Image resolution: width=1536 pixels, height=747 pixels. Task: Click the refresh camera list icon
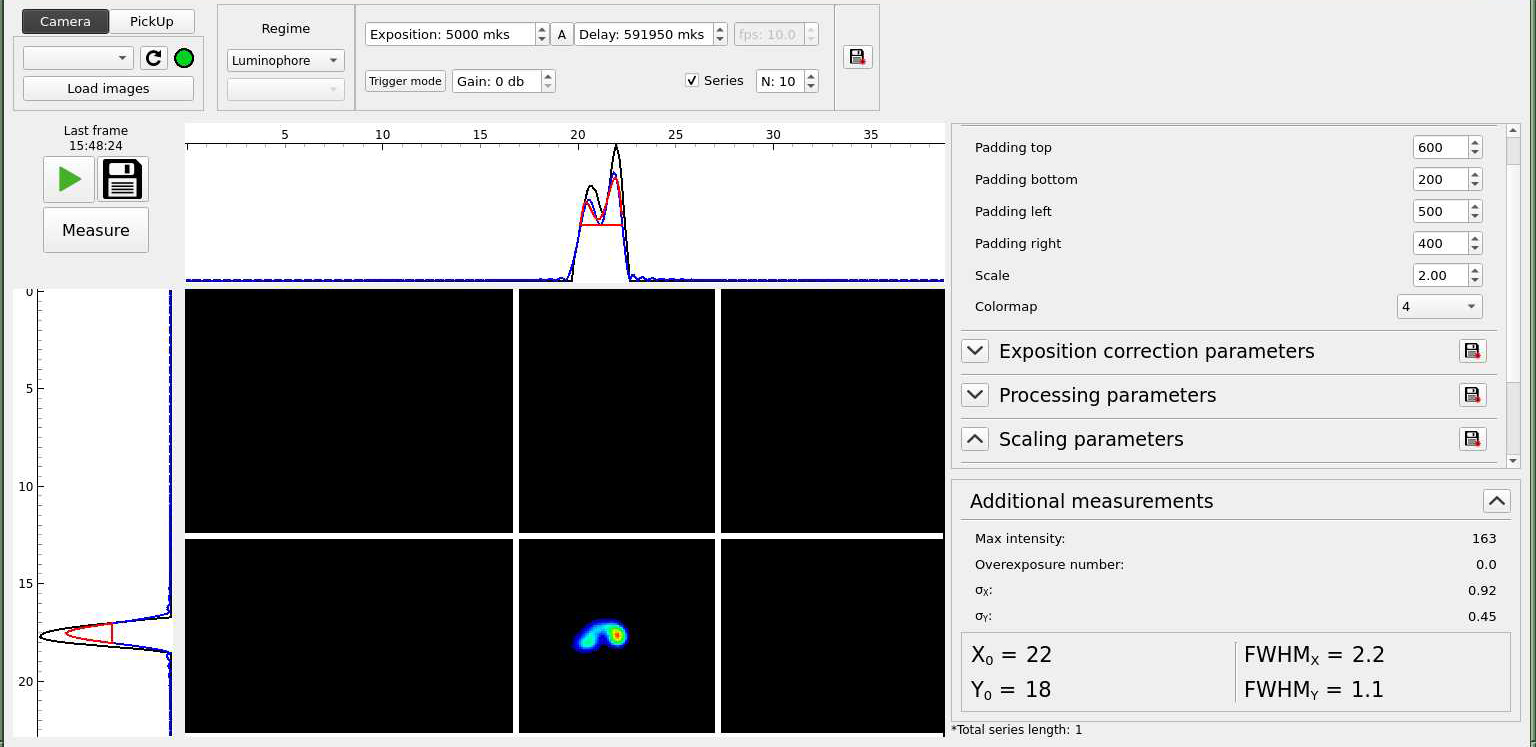[153, 58]
